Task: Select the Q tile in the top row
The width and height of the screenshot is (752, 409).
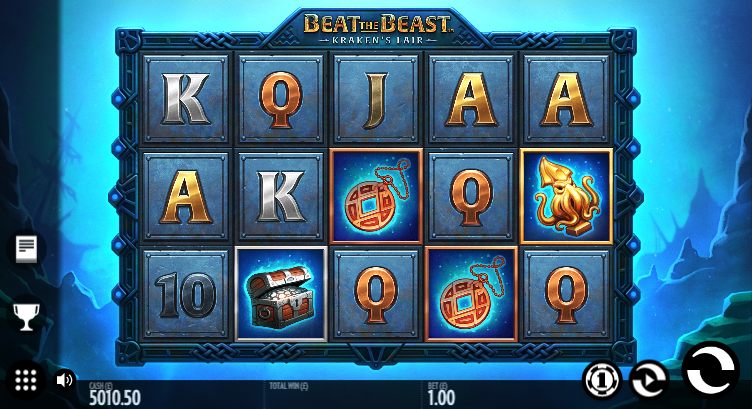Action: point(281,99)
